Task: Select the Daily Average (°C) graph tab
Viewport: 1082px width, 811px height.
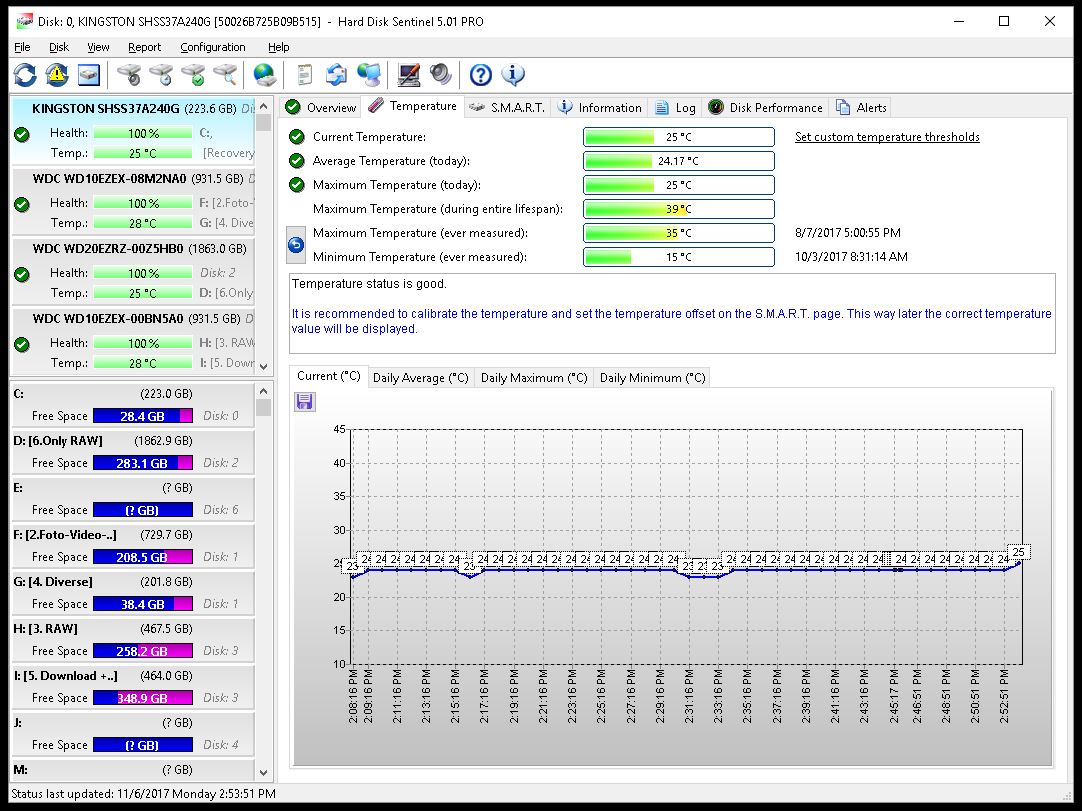Action: [x=420, y=378]
